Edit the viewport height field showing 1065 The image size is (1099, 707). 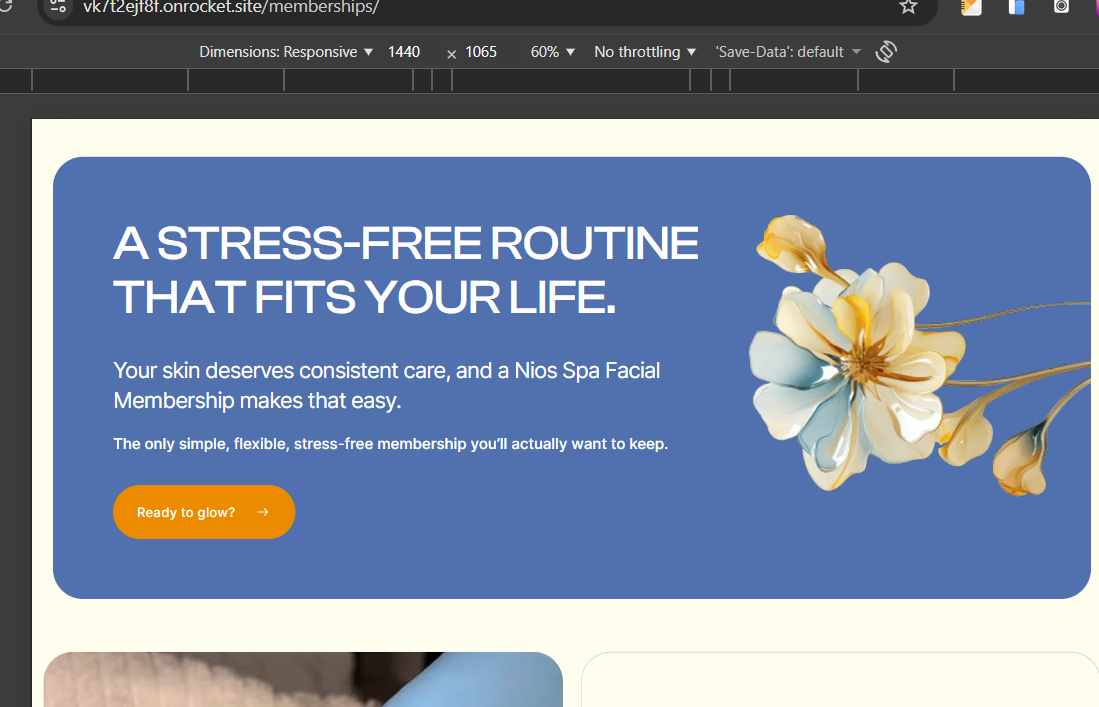(x=482, y=52)
